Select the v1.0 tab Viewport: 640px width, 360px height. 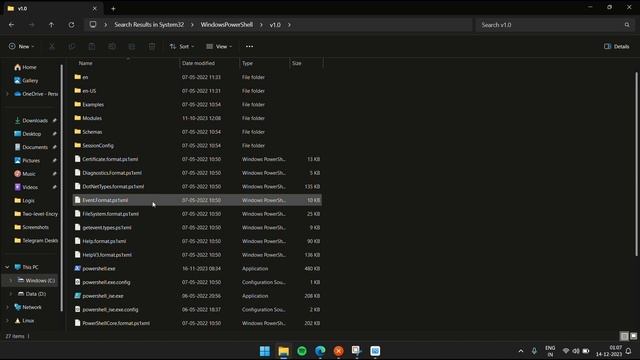tap(53, 9)
